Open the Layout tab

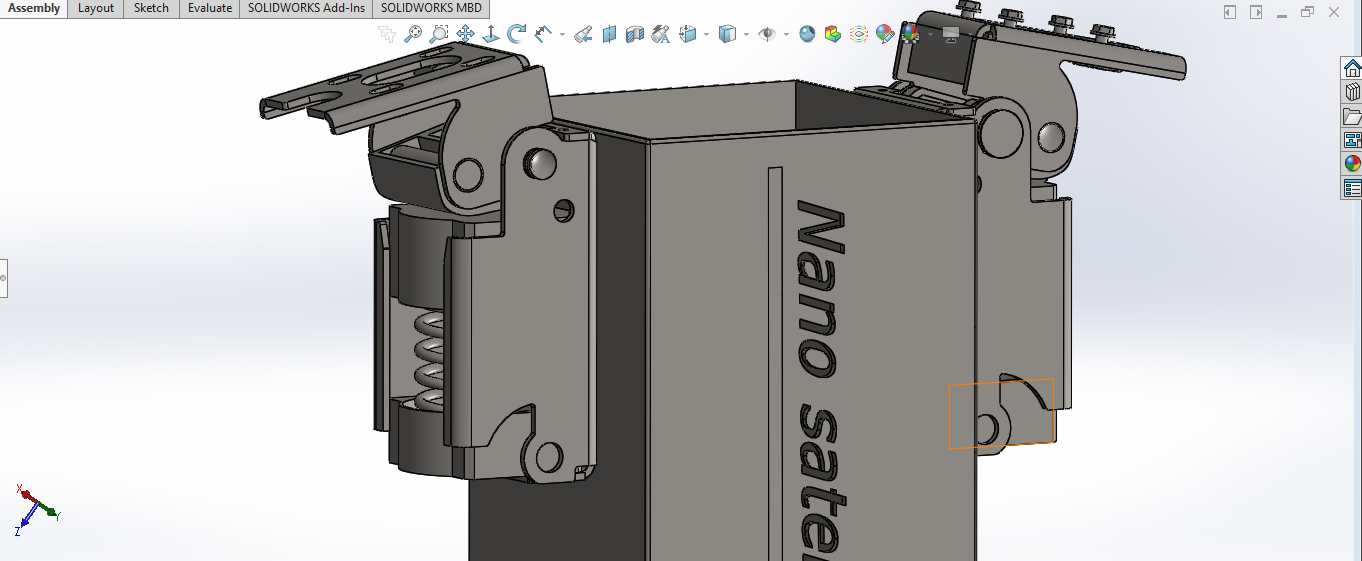tap(96, 8)
